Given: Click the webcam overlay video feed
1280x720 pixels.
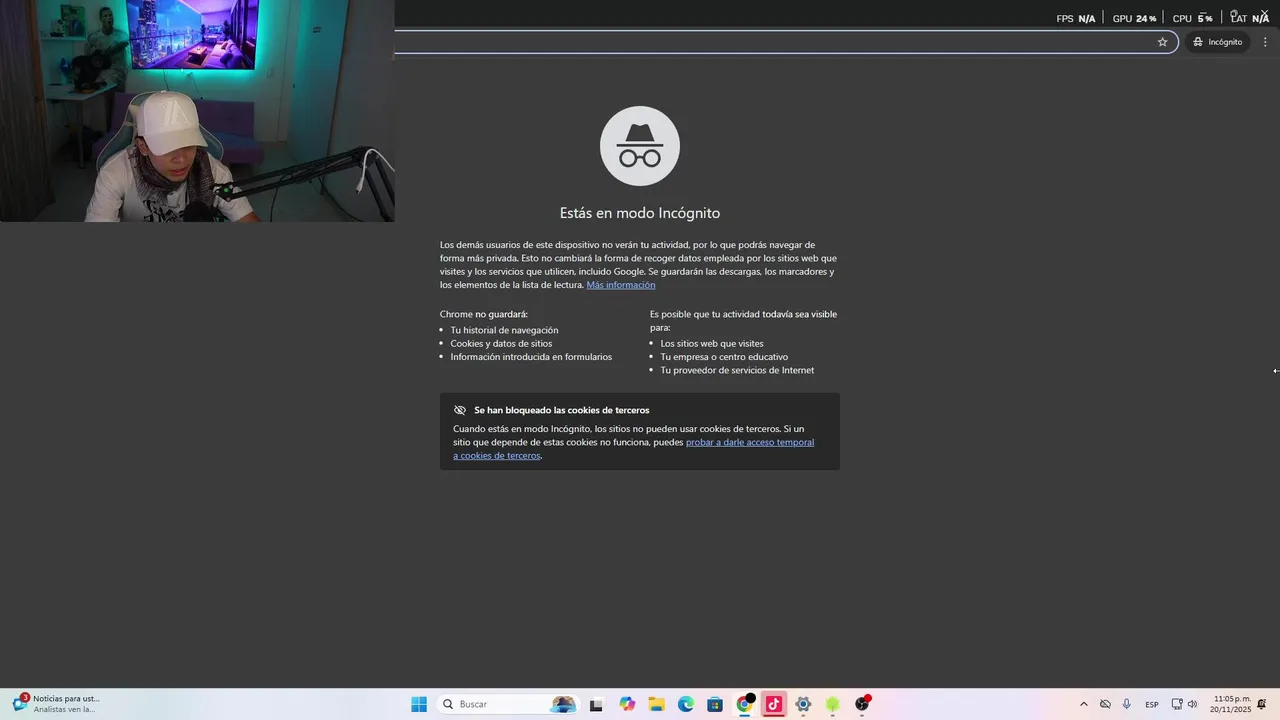Looking at the screenshot, I should (x=197, y=111).
